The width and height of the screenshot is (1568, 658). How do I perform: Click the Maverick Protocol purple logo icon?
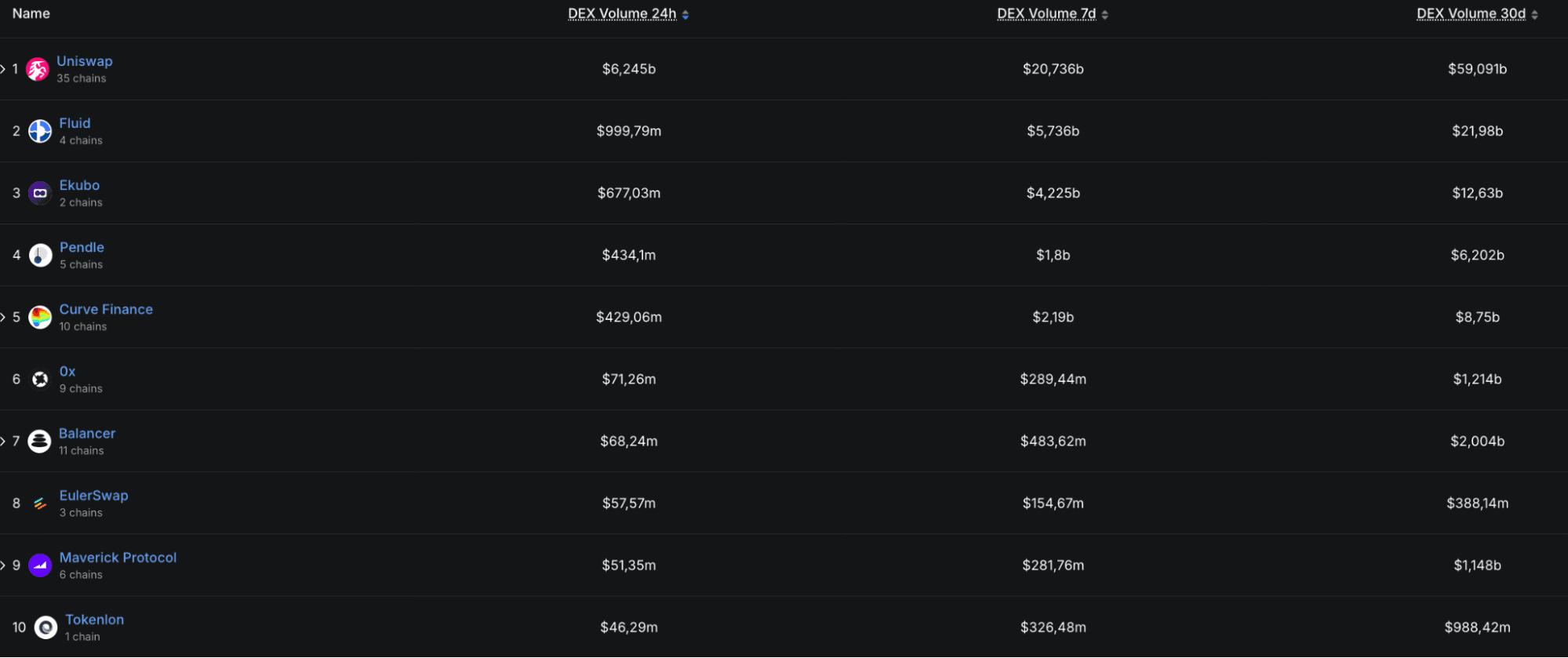pos(40,565)
